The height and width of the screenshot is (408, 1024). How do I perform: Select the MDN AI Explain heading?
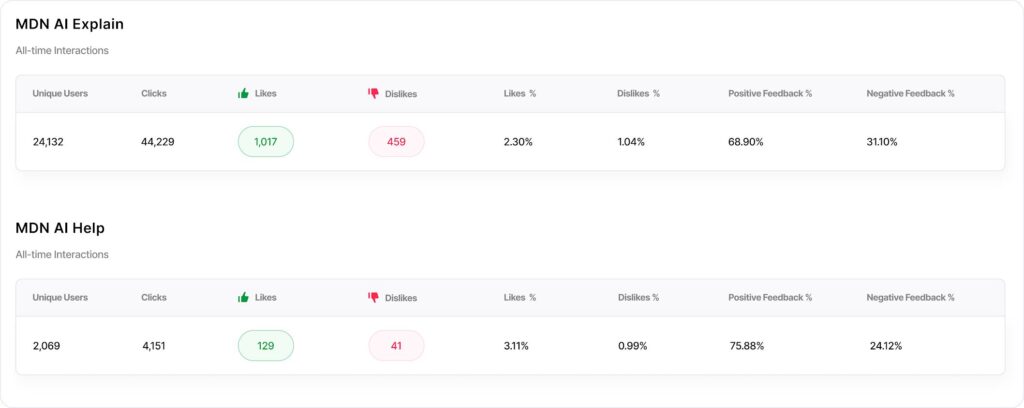coord(70,24)
